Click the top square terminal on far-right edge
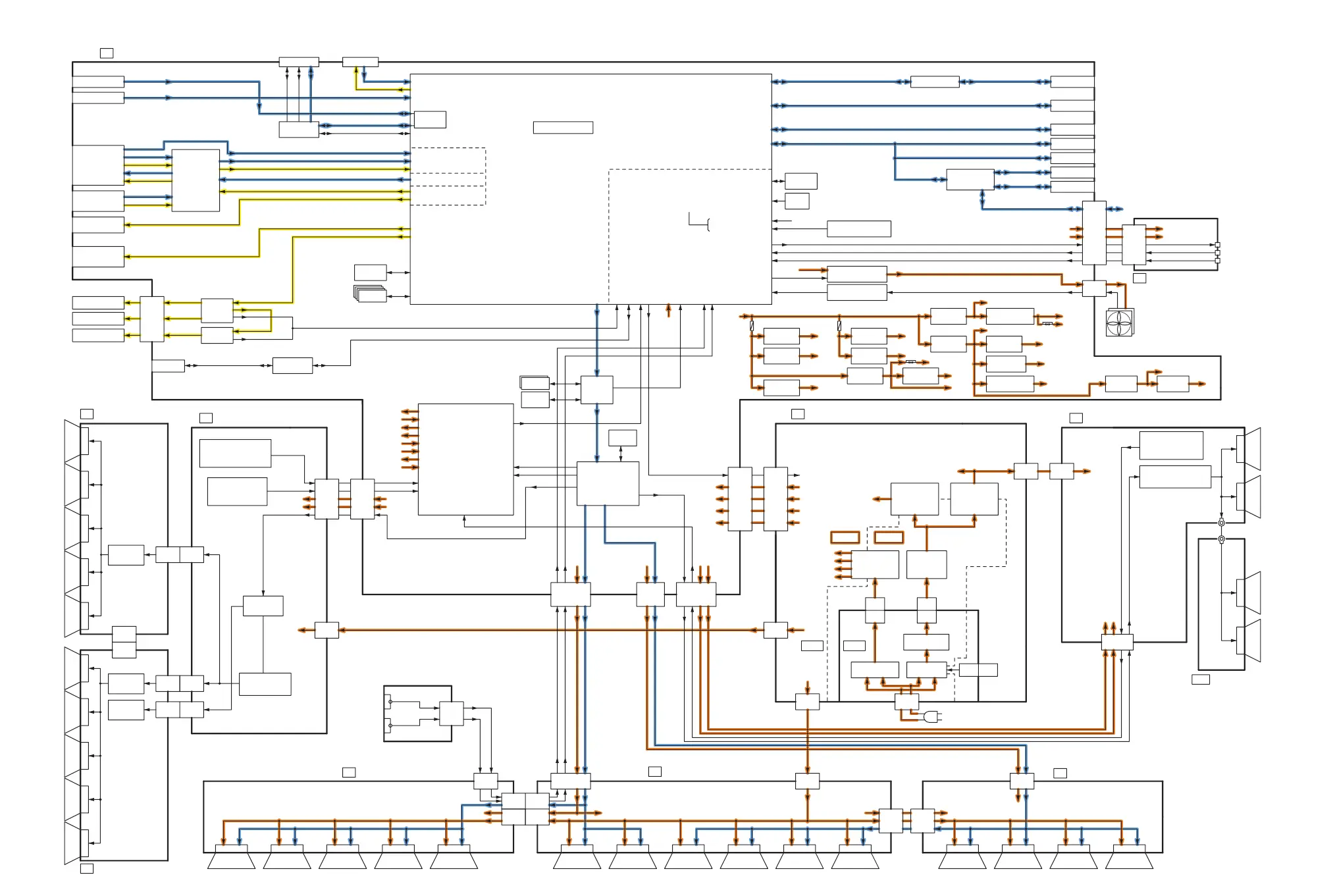 1217,245
